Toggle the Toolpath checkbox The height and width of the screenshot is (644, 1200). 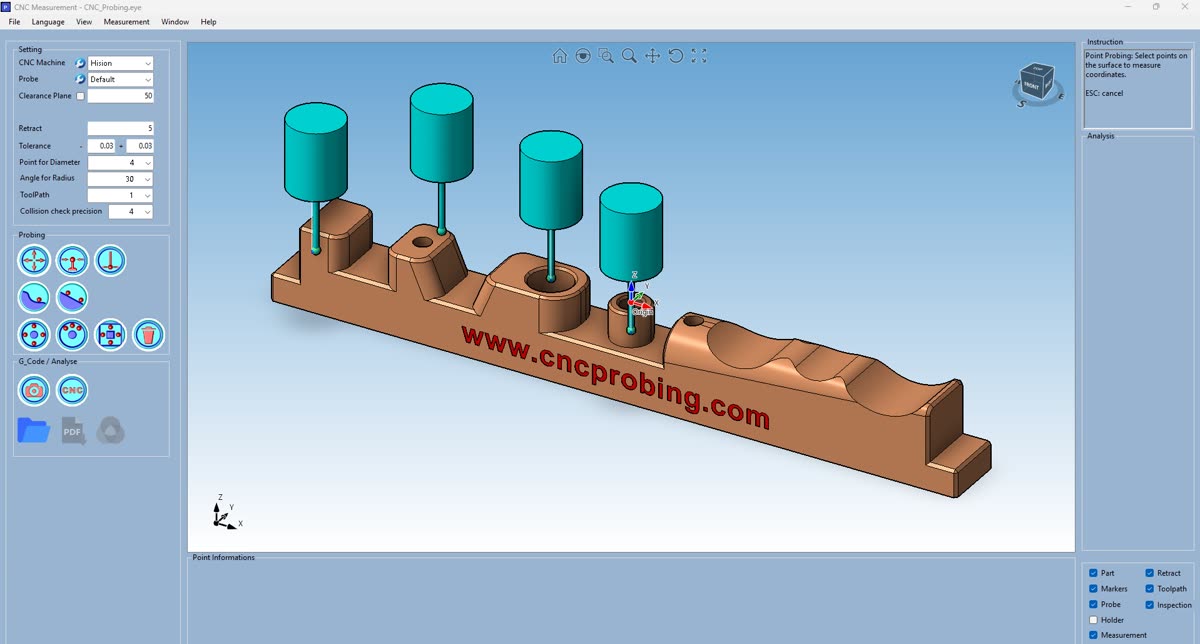[x=1149, y=589]
